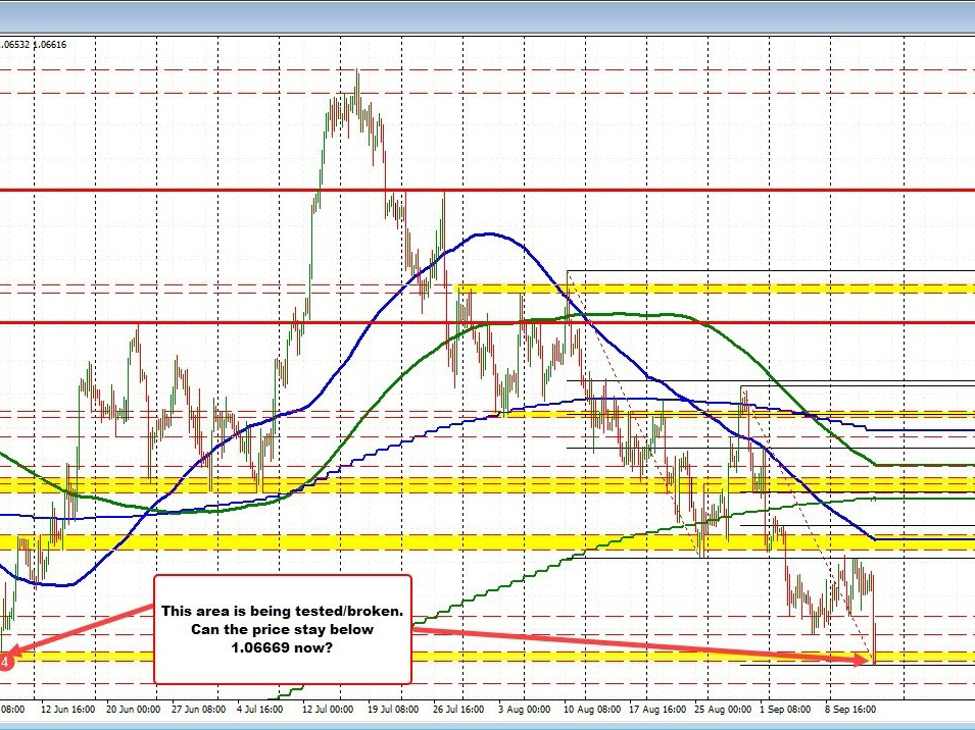
Task: Click the ask price 1.06616 label
Action: [52, 44]
